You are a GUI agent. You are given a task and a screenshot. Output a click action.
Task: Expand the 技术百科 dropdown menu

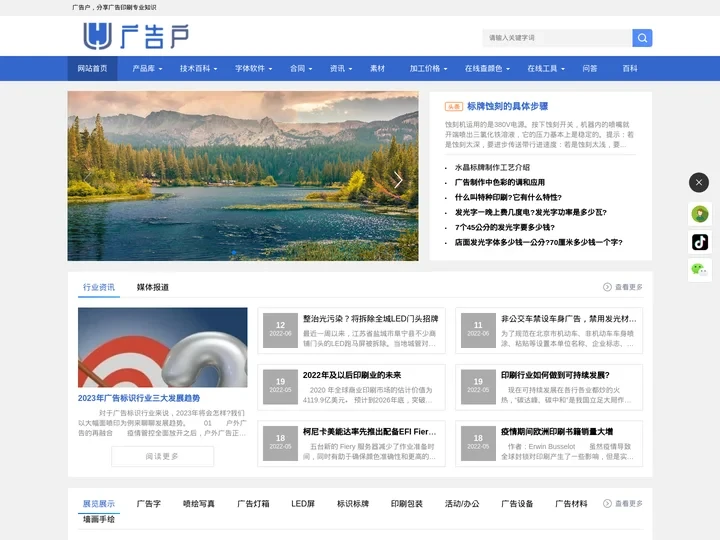point(198,68)
